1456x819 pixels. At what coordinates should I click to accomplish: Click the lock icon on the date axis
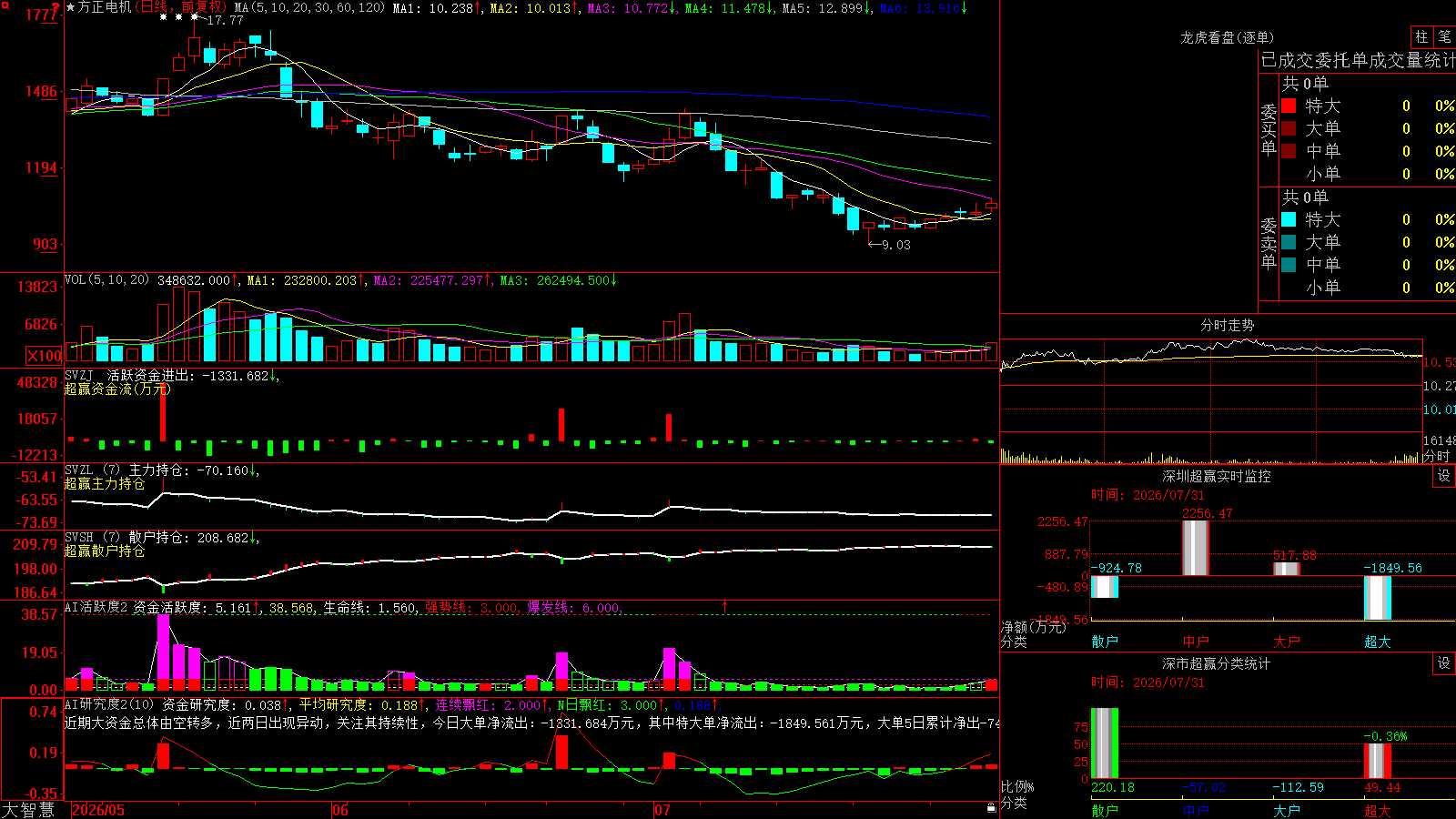pos(992,808)
